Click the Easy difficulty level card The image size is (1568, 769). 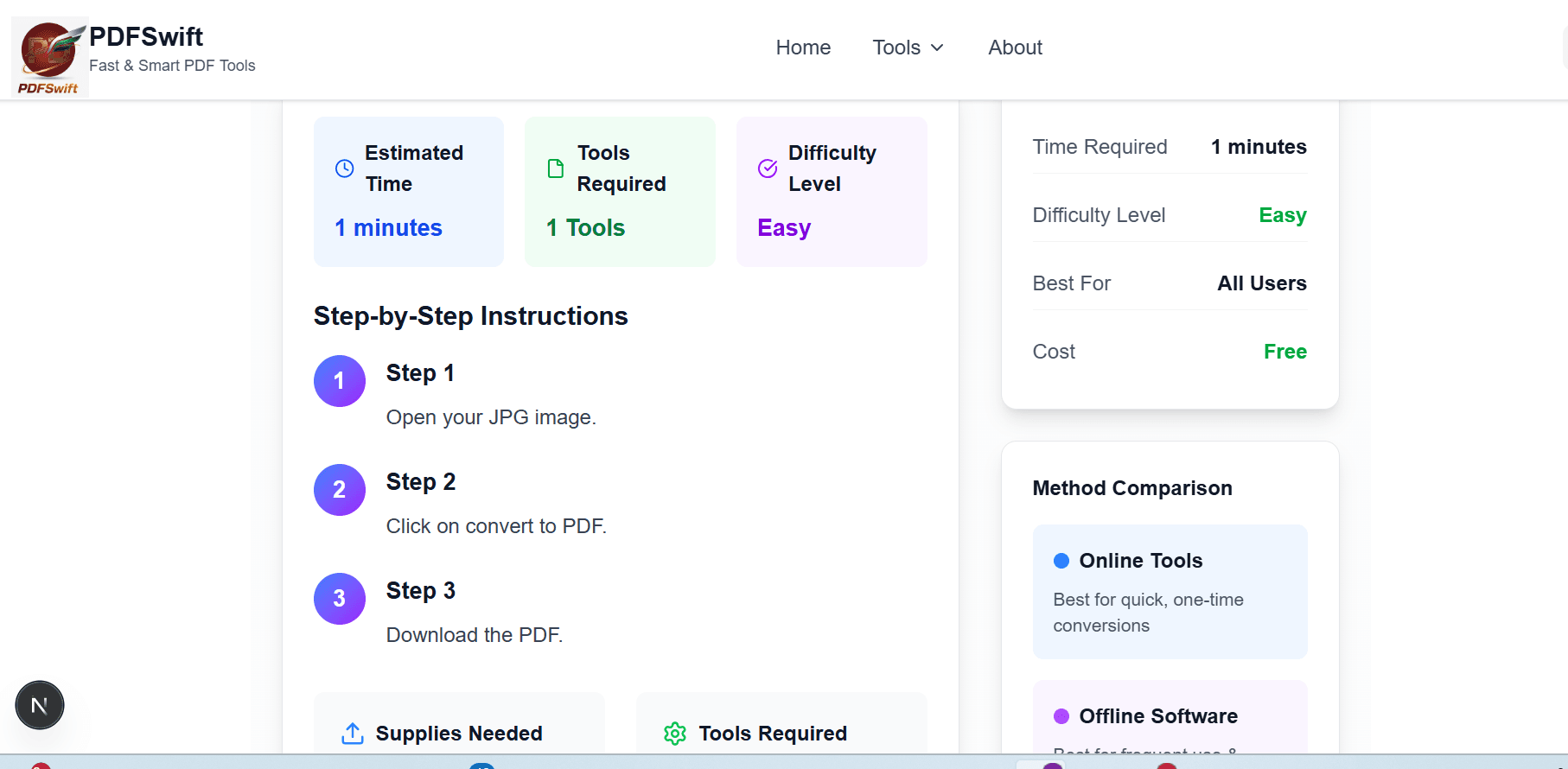tap(832, 192)
